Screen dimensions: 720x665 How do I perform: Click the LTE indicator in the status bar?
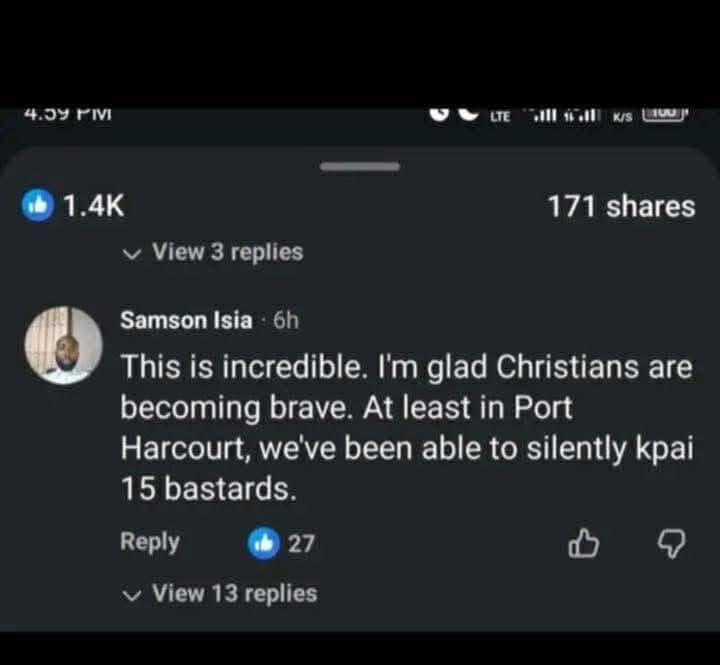pos(500,117)
